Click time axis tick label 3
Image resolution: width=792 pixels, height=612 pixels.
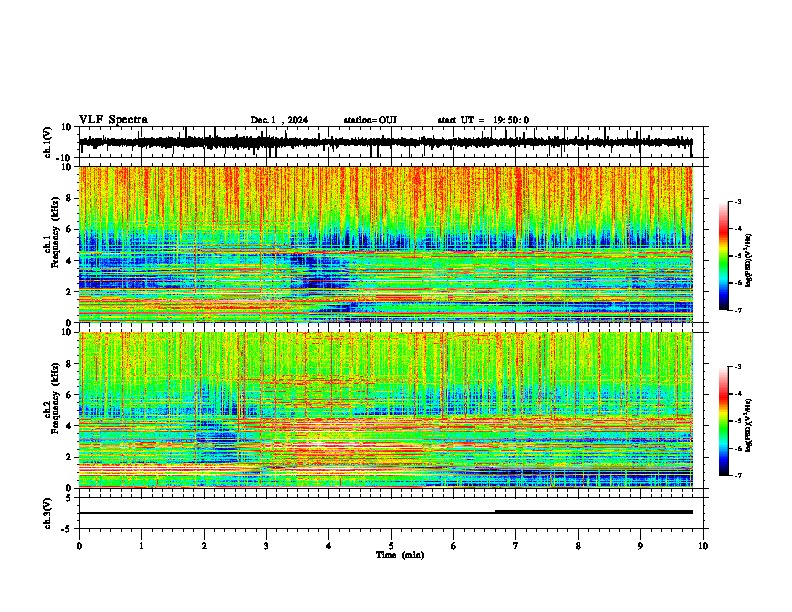266,546
